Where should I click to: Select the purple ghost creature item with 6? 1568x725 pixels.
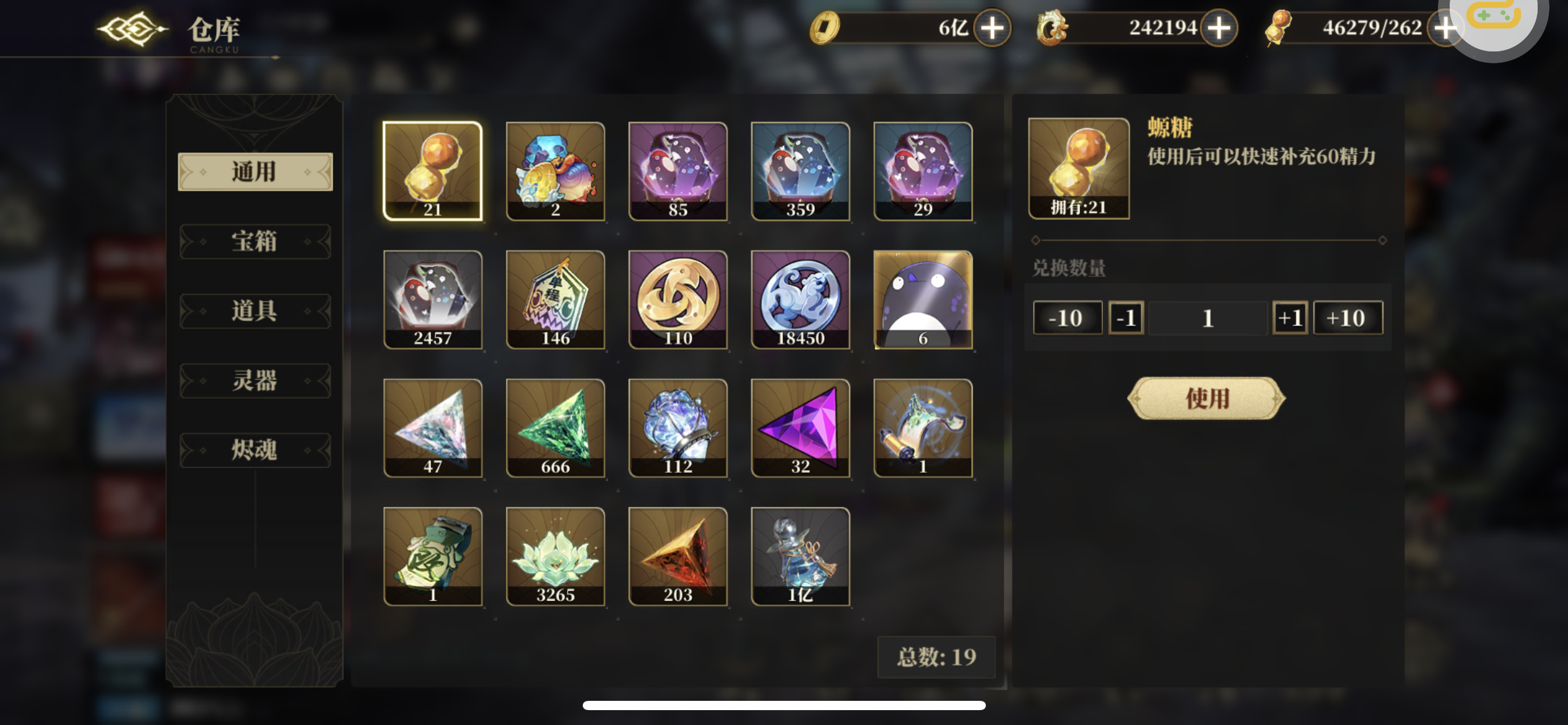tap(923, 300)
